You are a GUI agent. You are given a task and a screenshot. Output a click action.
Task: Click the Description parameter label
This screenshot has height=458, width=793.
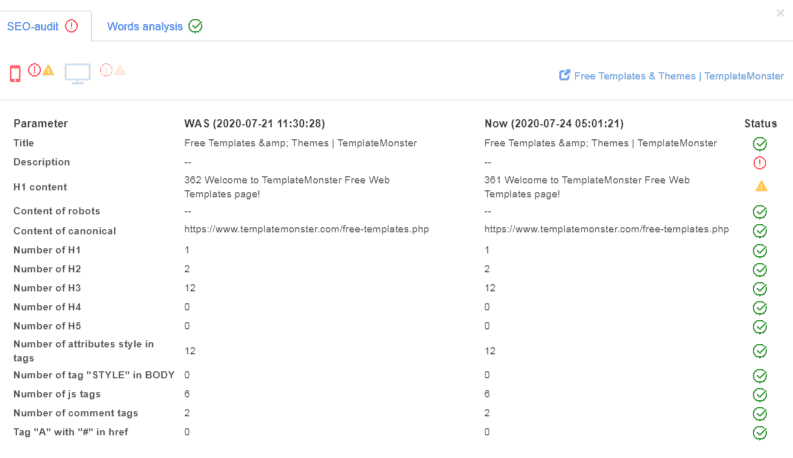41,162
